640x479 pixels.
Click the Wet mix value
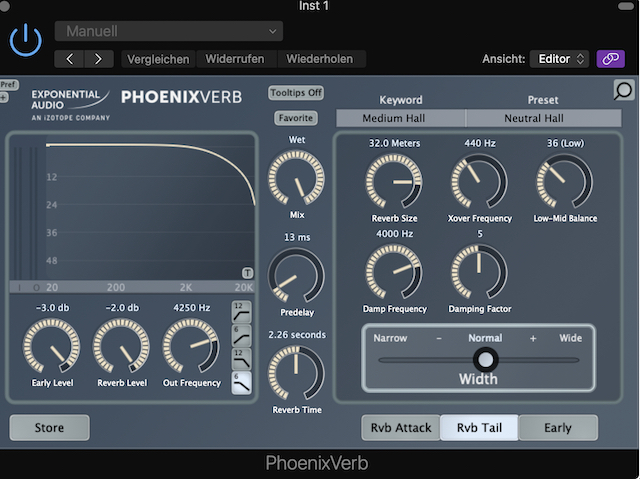(x=297, y=140)
